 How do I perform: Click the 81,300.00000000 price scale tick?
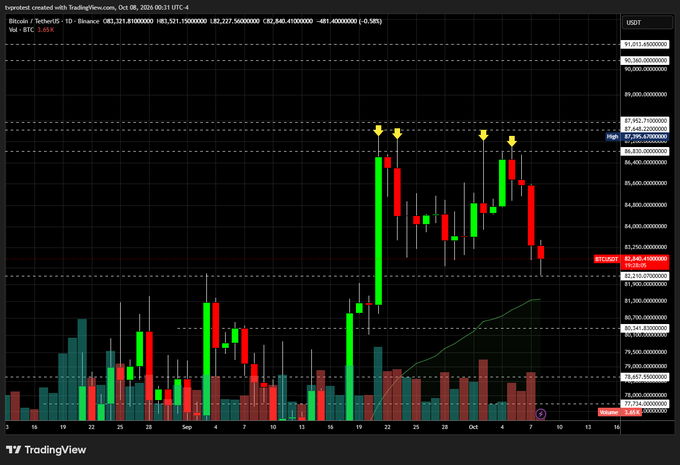tap(645, 301)
